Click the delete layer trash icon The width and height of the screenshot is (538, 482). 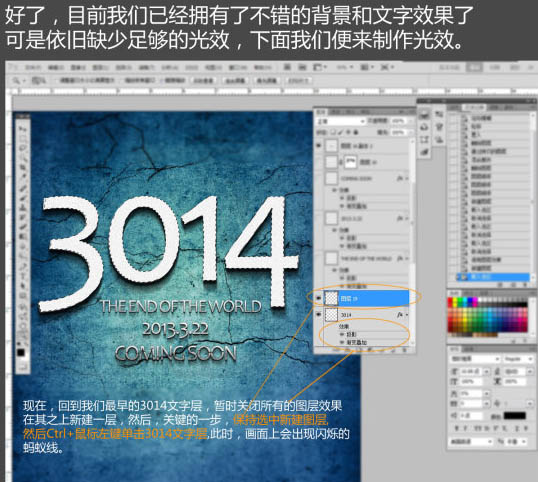405,350
